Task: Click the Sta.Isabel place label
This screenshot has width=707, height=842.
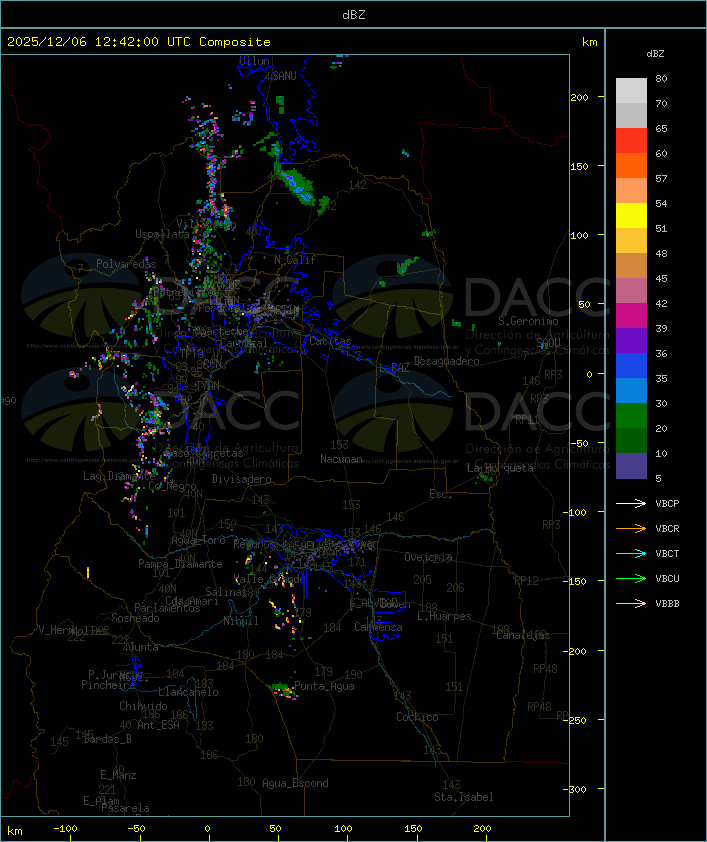Action: coord(464,797)
